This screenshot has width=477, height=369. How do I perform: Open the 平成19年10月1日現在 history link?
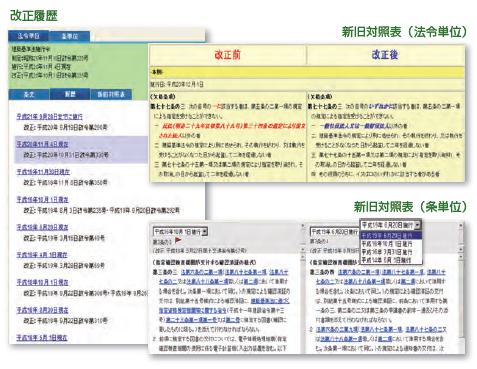tap(42, 200)
